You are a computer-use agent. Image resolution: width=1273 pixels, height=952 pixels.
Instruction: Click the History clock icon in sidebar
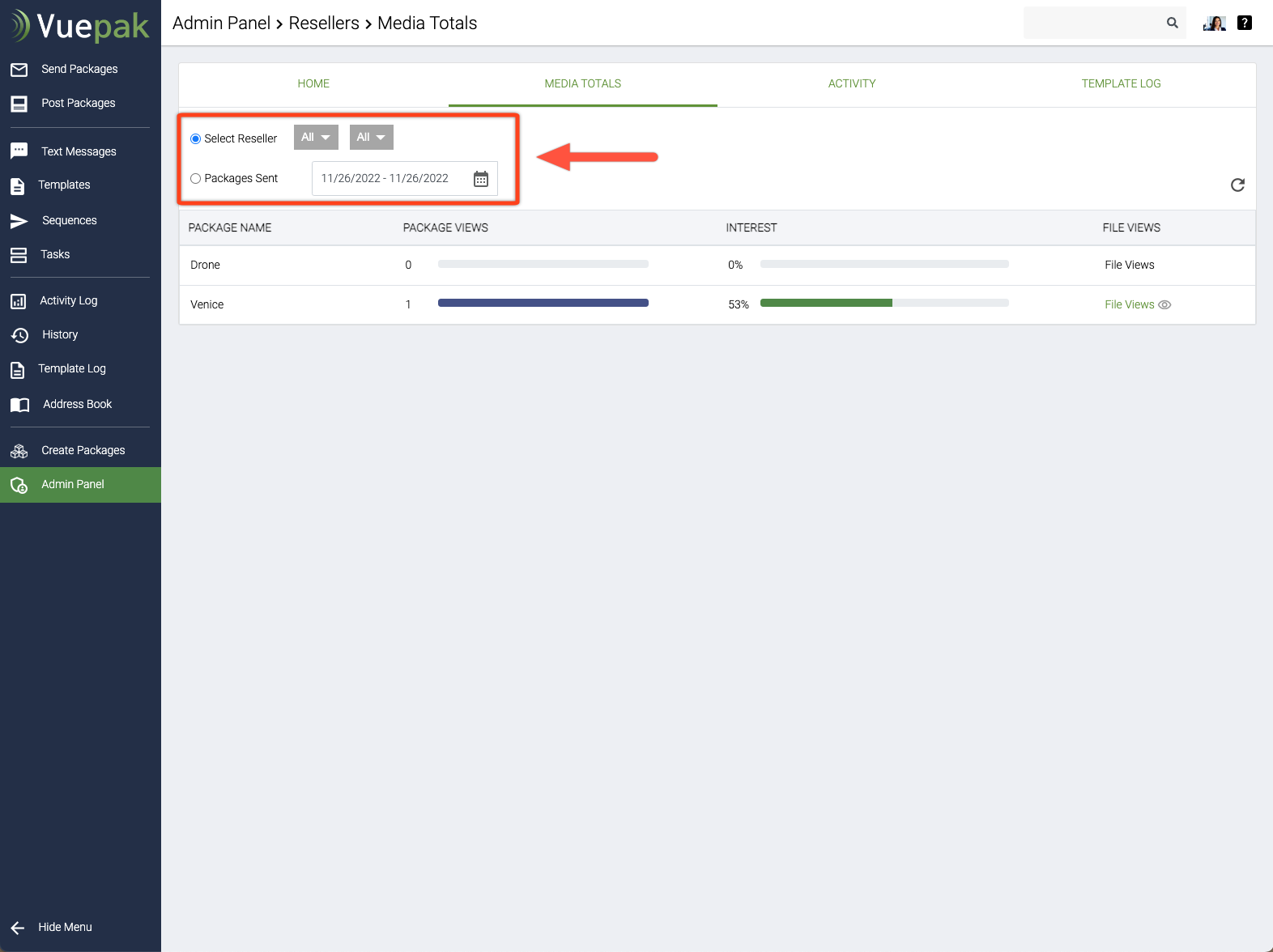click(x=19, y=335)
